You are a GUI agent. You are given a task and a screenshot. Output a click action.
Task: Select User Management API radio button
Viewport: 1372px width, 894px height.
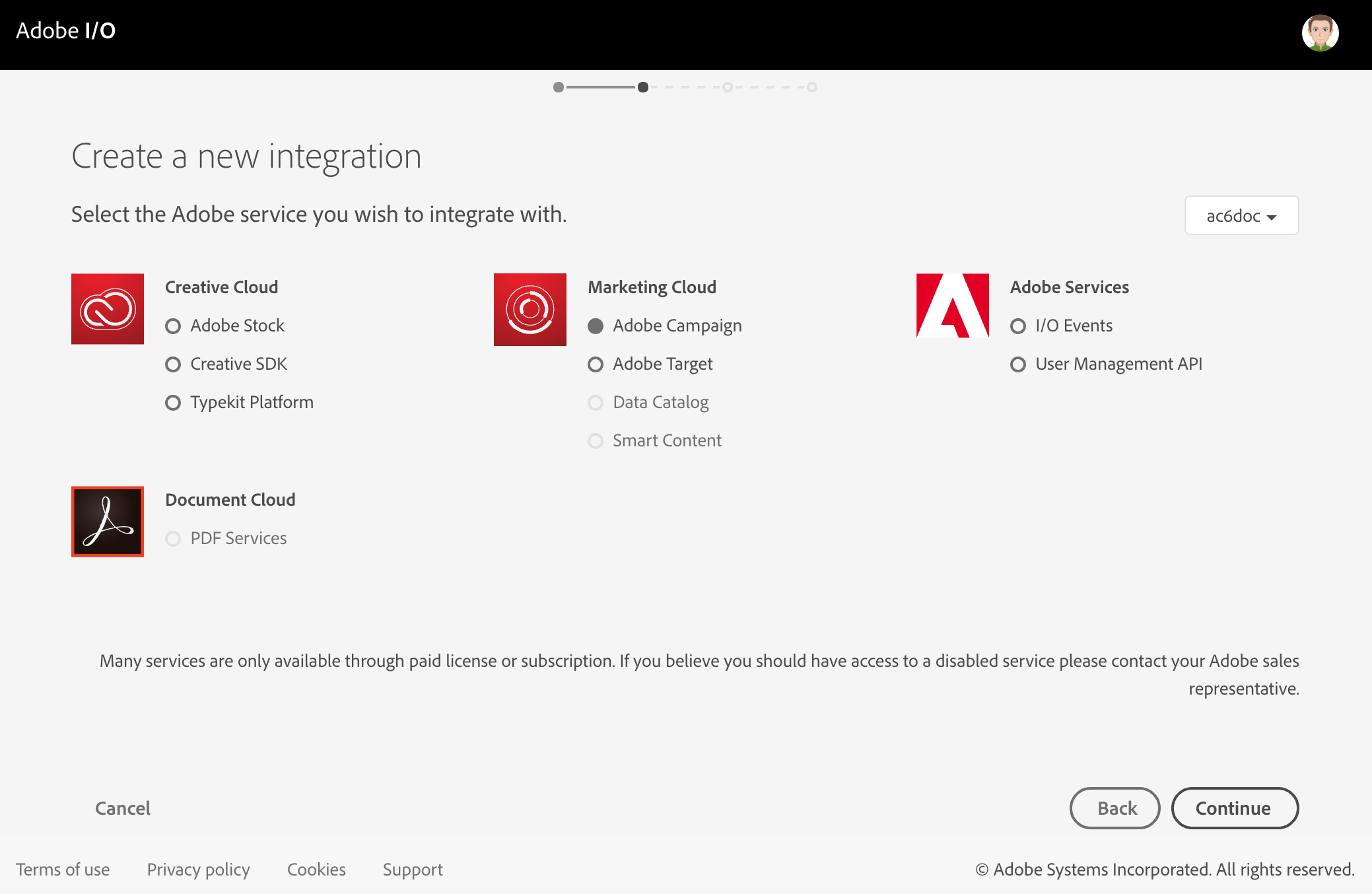pyautogui.click(x=1018, y=364)
